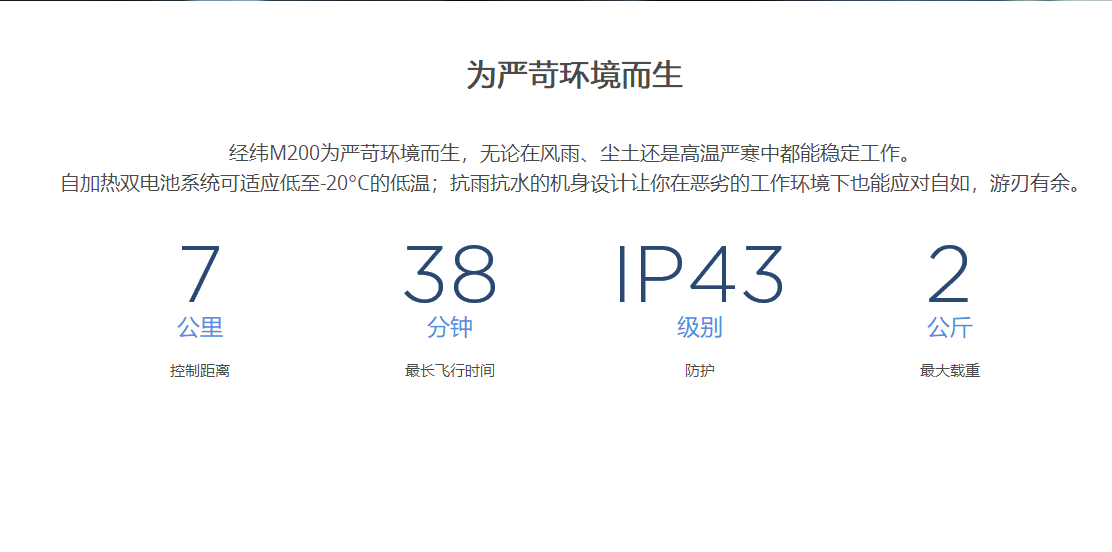The height and width of the screenshot is (552, 1112).
Task: Click the 防护 caption
Action: (700, 371)
